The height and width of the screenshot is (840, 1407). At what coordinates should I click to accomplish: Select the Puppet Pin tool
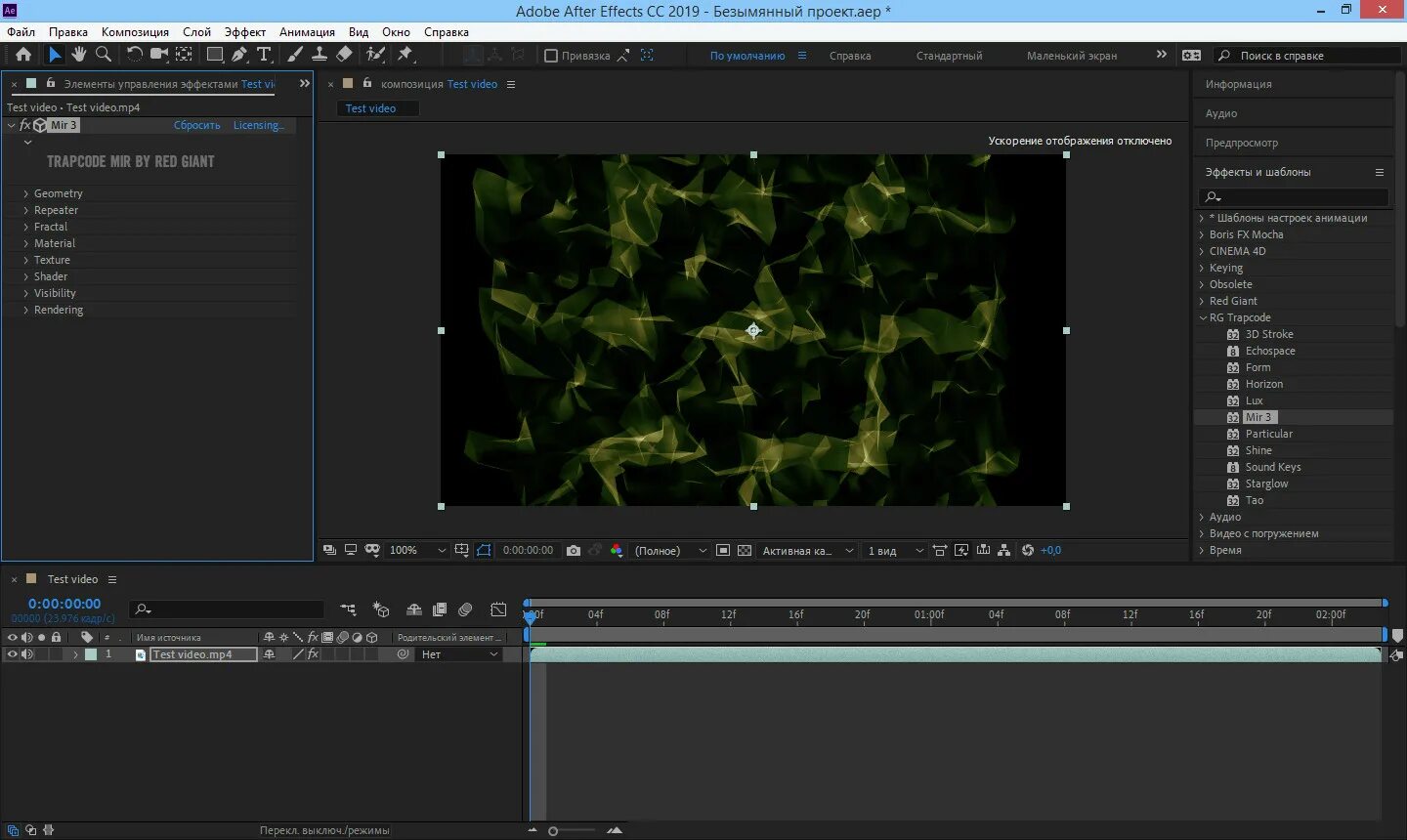pyautogui.click(x=405, y=55)
